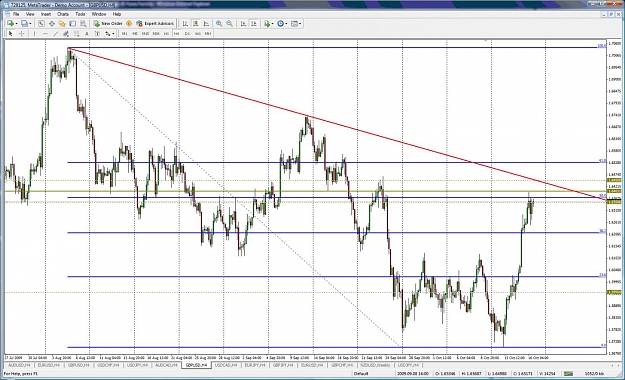Open the Navigator panel
The height and width of the screenshot is (380, 625).
(62, 24)
